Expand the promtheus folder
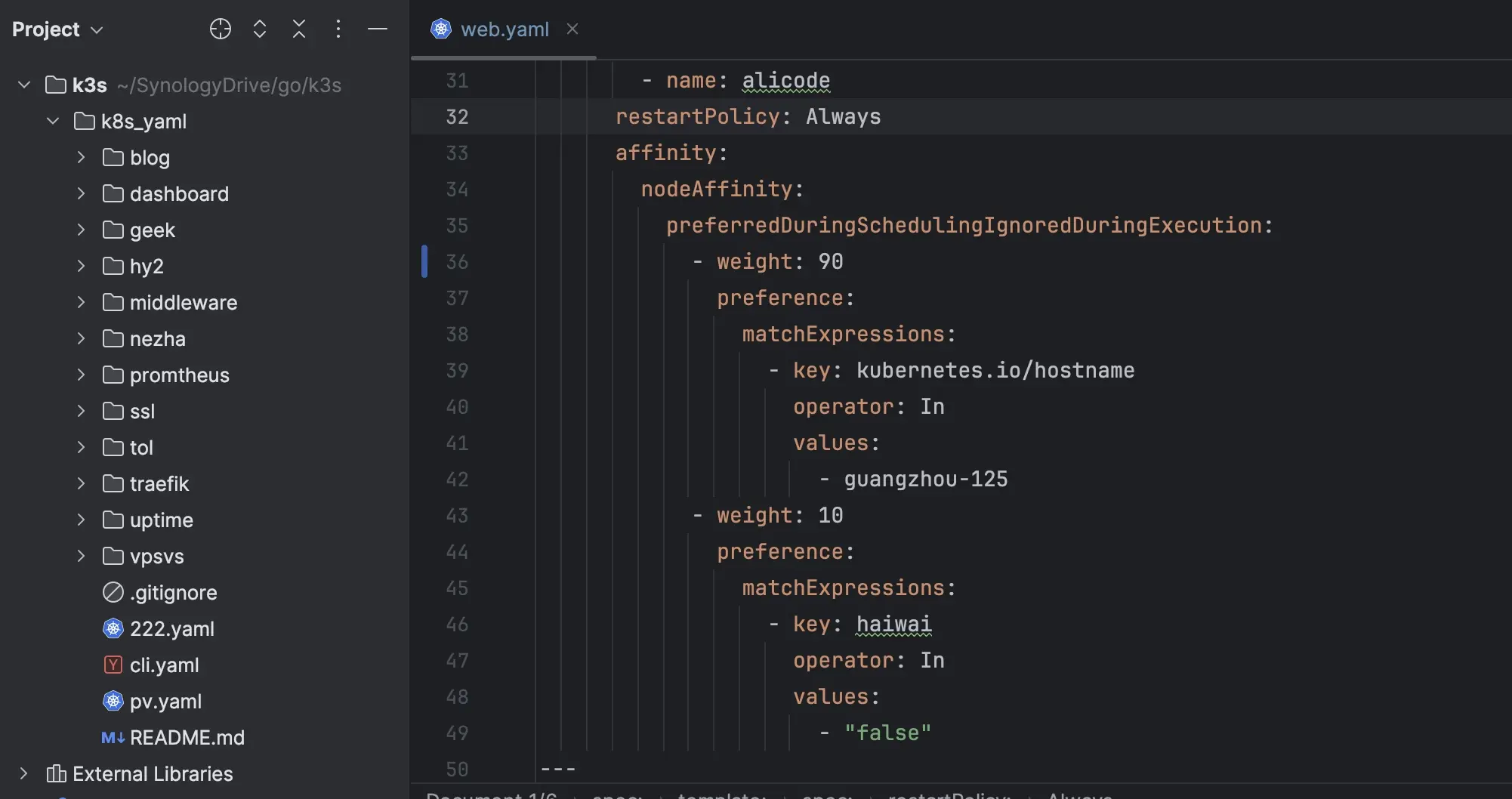The height and width of the screenshot is (799, 1512). coord(81,375)
